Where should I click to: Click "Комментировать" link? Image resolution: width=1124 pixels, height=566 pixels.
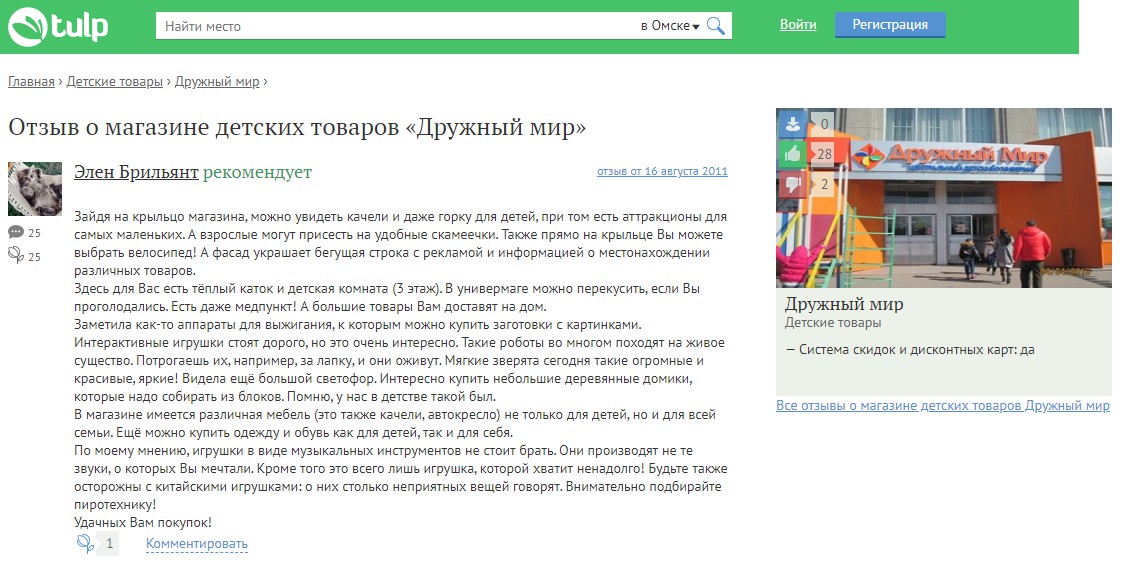pyautogui.click(x=197, y=544)
